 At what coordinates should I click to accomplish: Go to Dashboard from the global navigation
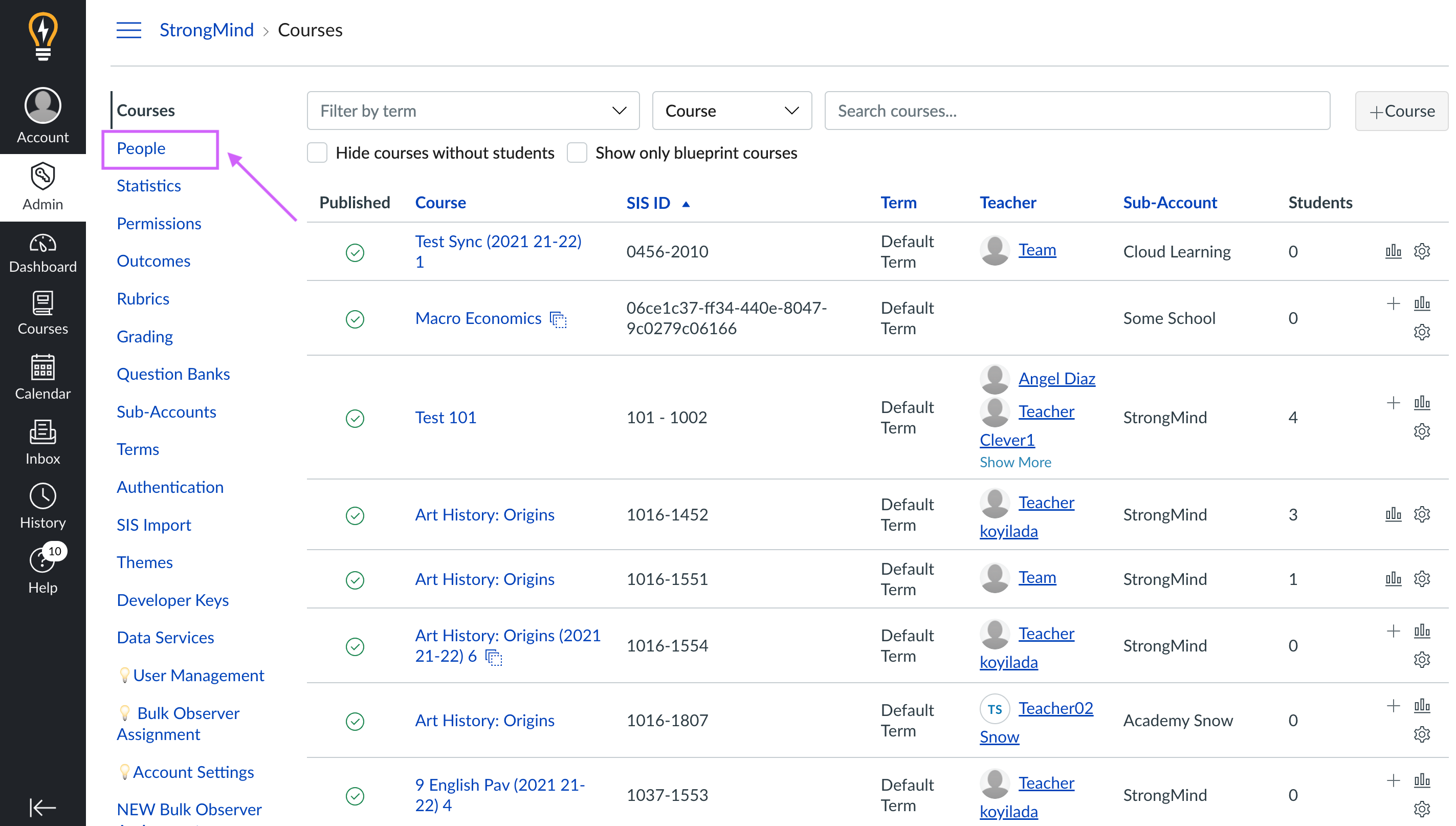tap(42, 254)
